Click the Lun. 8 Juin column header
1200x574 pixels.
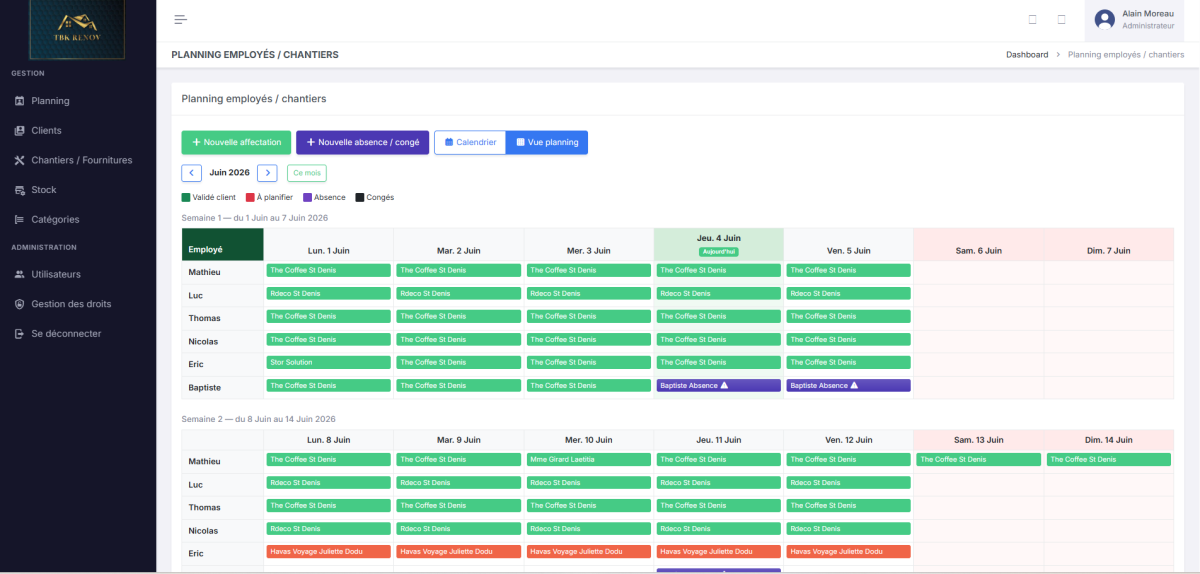[x=328, y=439]
